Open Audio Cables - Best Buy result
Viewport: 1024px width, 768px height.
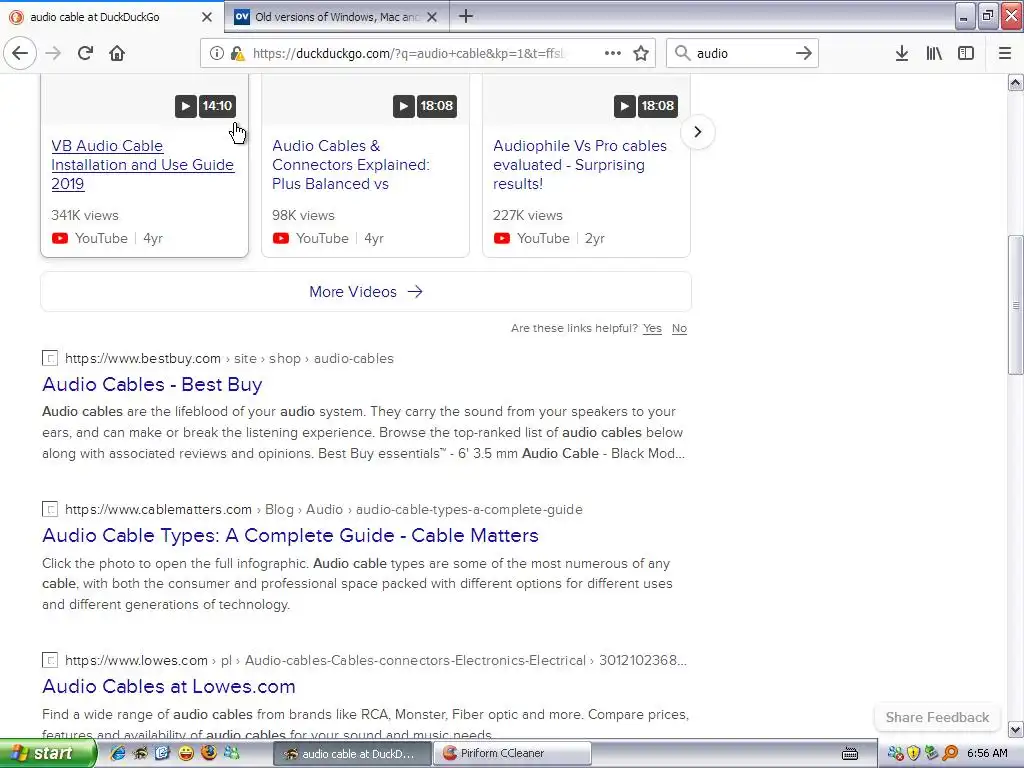(x=152, y=385)
